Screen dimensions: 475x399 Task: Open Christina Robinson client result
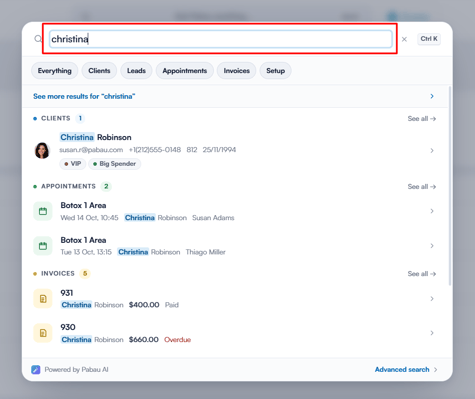[x=235, y=150]
